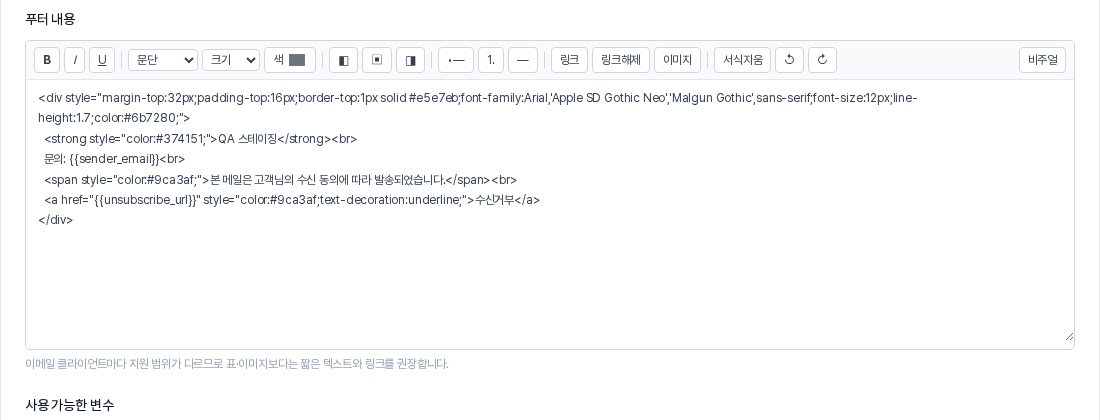Align text to the left
The width and height of the screenshot is (1100, 420).
tap(344, 60)
